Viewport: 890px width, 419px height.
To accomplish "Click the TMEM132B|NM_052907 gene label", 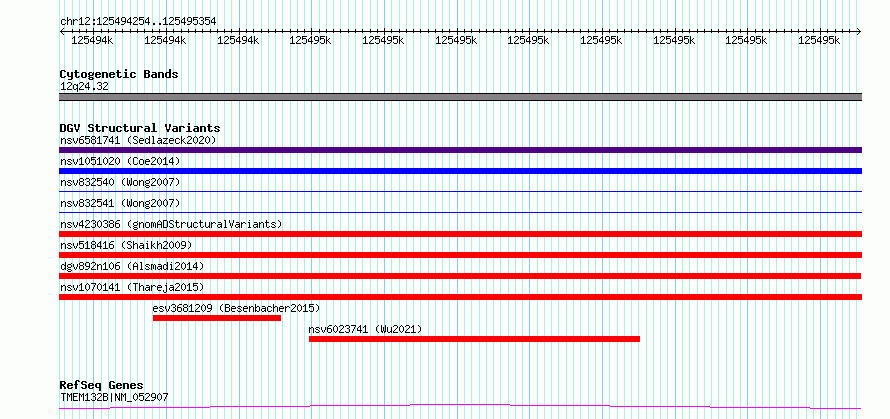I will [x=114, y=397].
